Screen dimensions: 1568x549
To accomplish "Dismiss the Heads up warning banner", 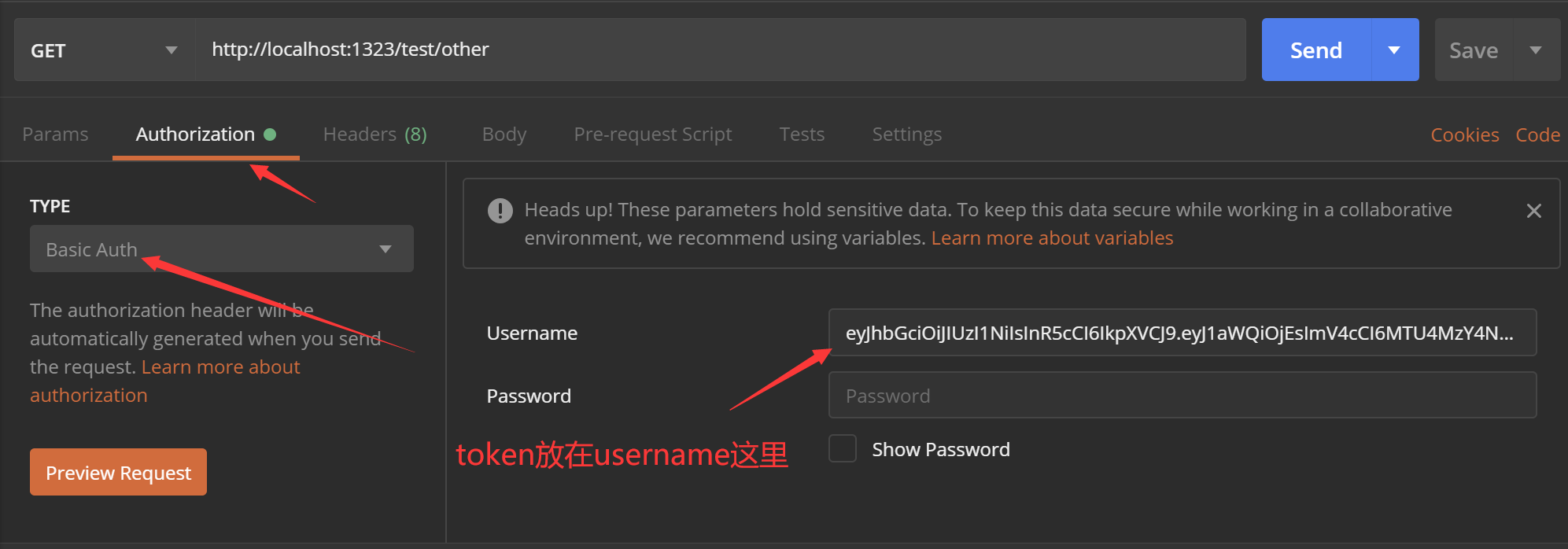I will coord(1533,211).
